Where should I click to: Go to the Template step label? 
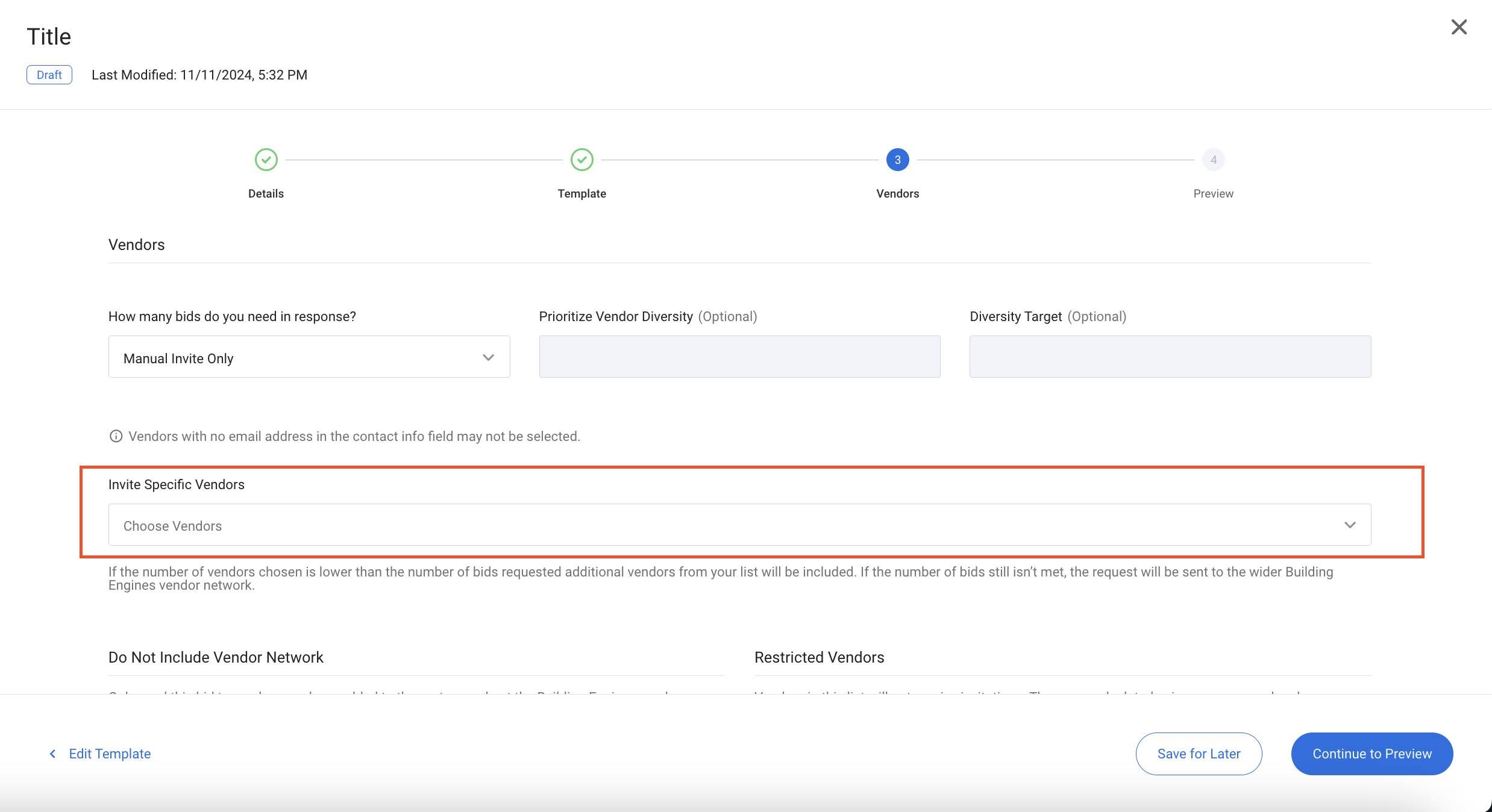point(581,193)
